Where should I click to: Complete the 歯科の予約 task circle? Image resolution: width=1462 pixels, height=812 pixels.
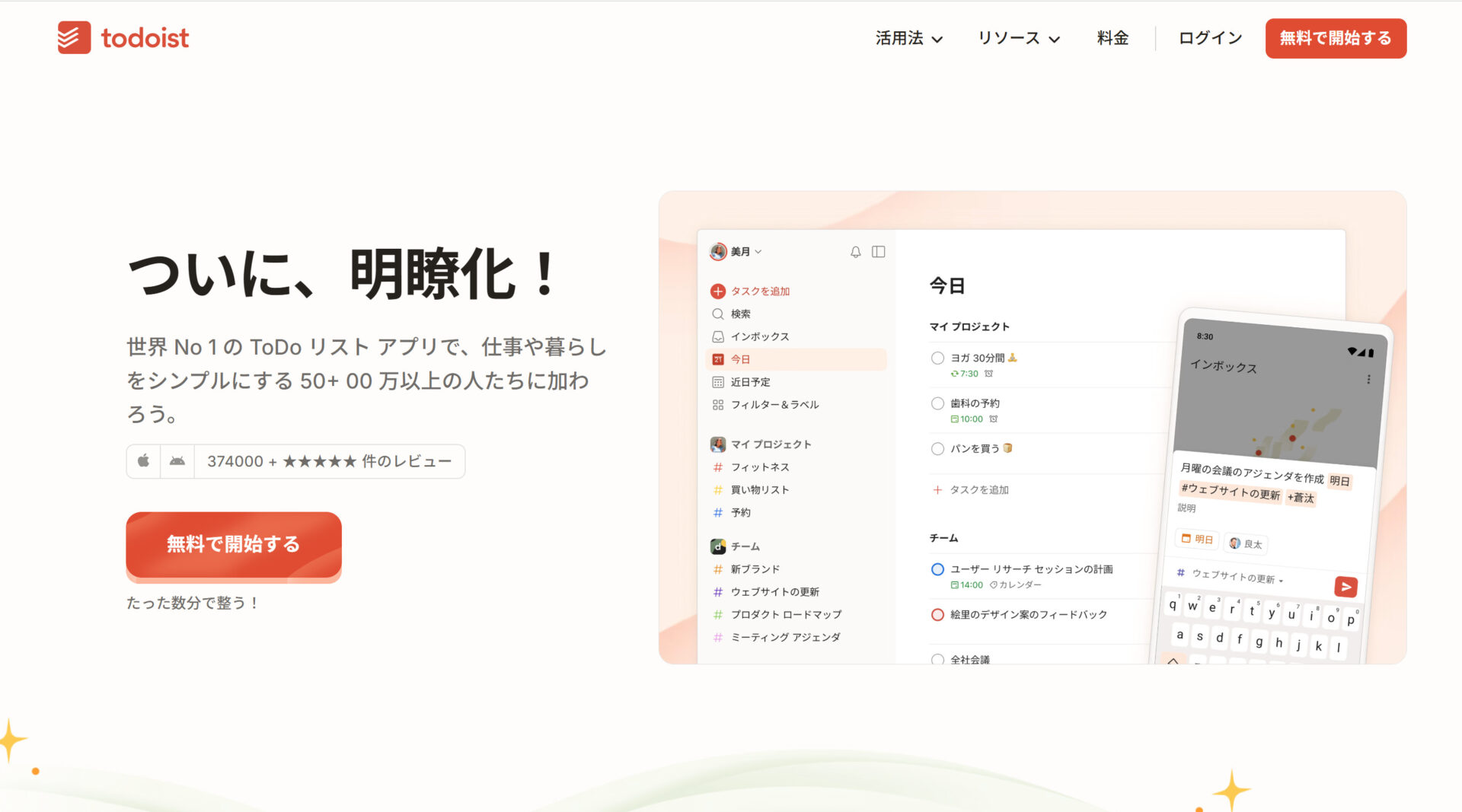[x=937, y=403]
